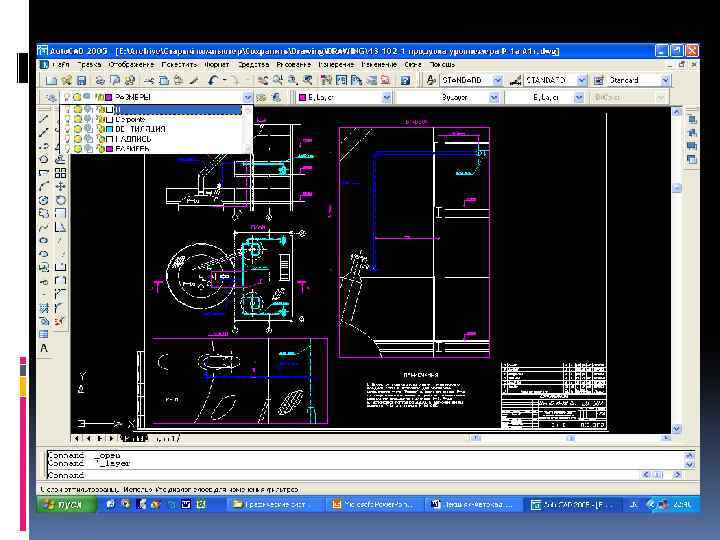Image resolution: width=720 pixels, height=540 pixels.
Task: Select the Construction Line tool
Action: tap(44, 133)
